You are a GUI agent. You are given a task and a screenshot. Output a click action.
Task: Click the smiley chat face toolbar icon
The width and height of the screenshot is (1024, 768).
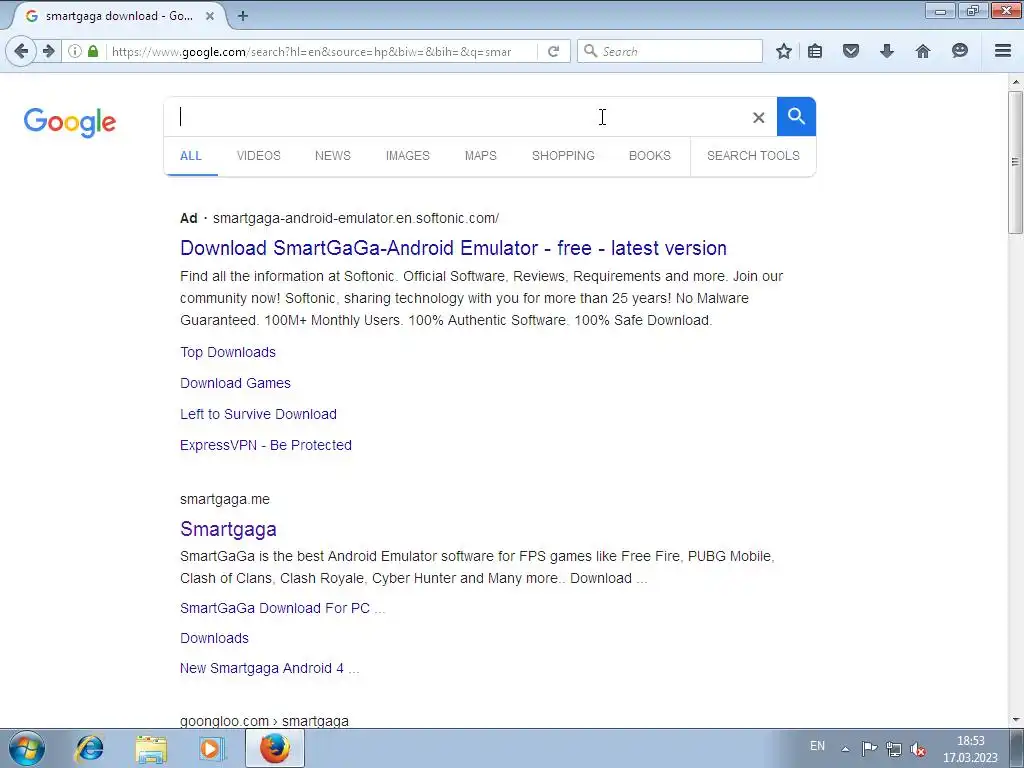[x=959, y=51]
